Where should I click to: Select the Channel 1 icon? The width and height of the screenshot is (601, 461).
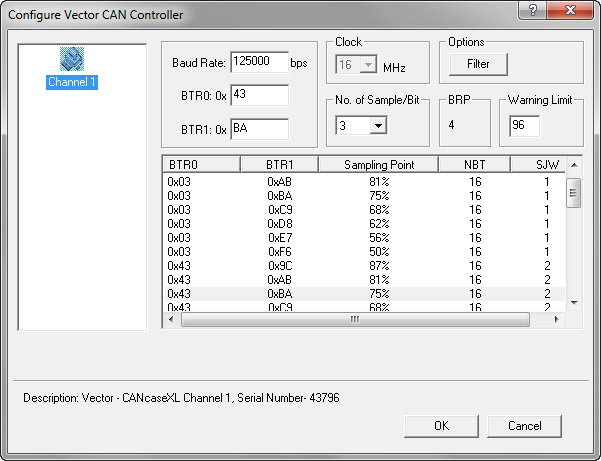tap(72, 59)
